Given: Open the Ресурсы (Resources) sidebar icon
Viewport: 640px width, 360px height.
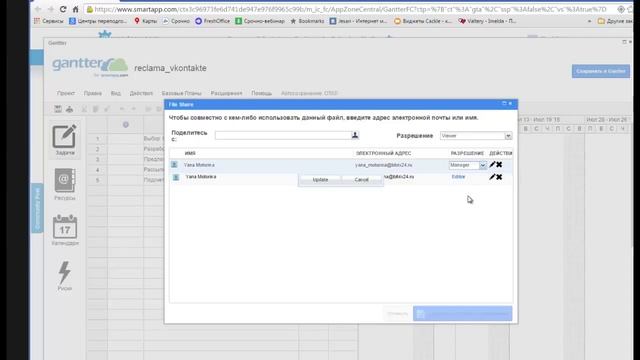Looking at the screenshot, I should 64,184.
